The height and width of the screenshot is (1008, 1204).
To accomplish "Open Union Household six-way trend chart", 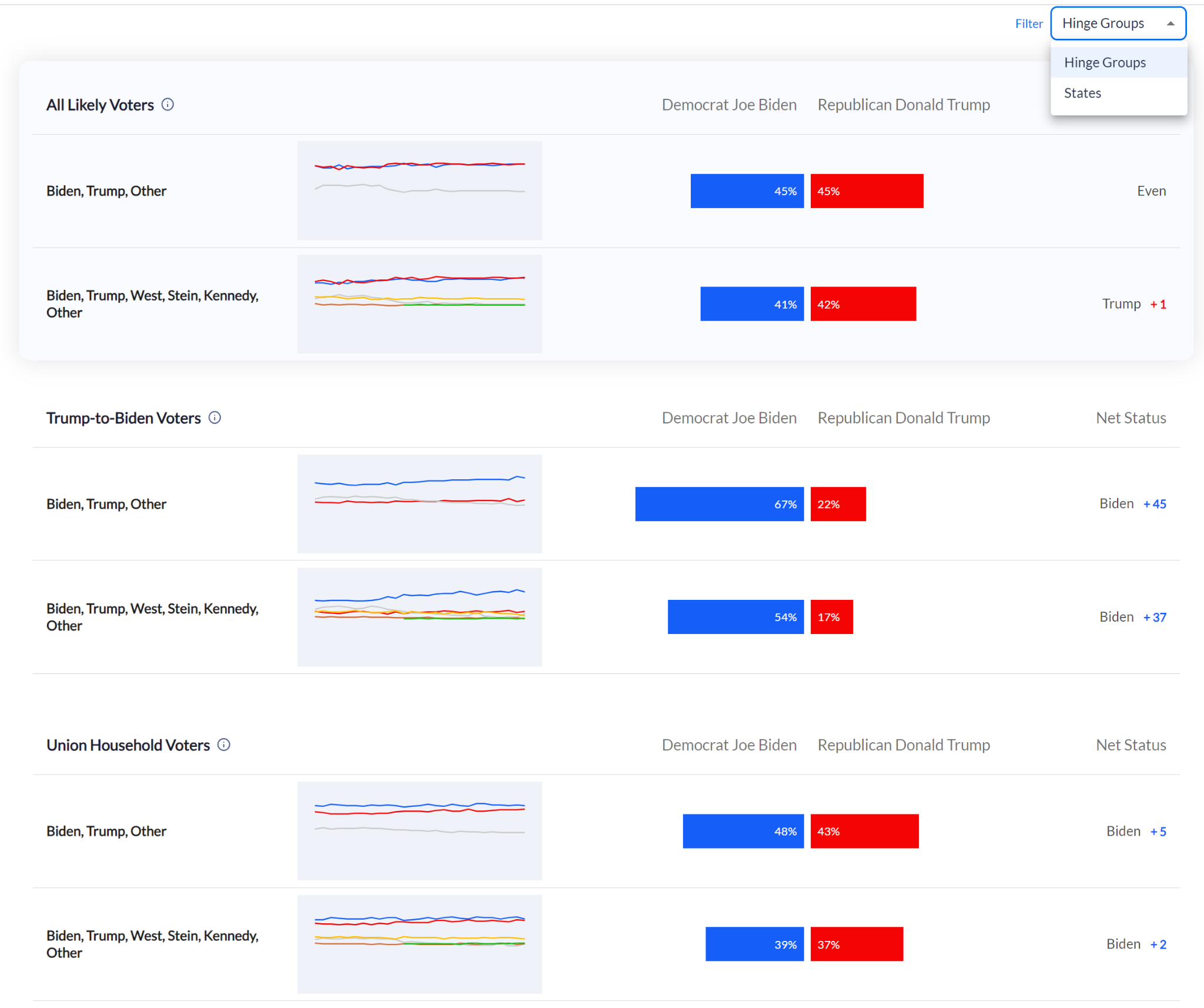I will coord(419,944).
